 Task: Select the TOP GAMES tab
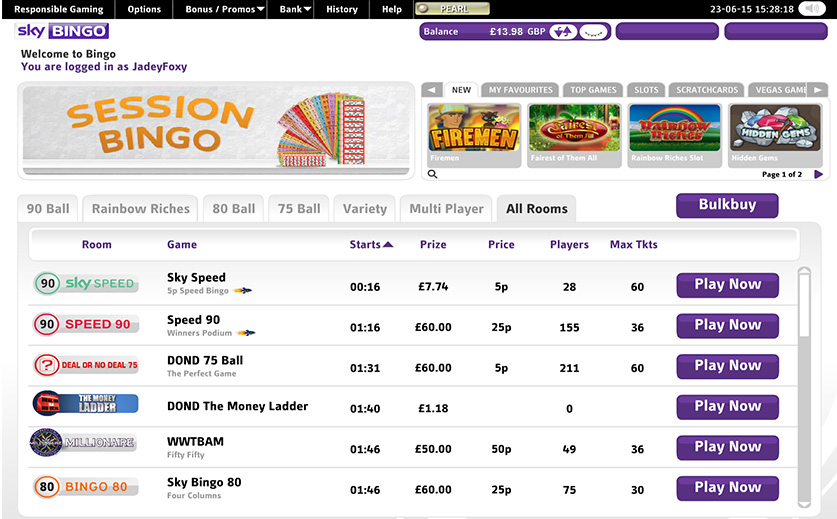(x=593, y=90)
